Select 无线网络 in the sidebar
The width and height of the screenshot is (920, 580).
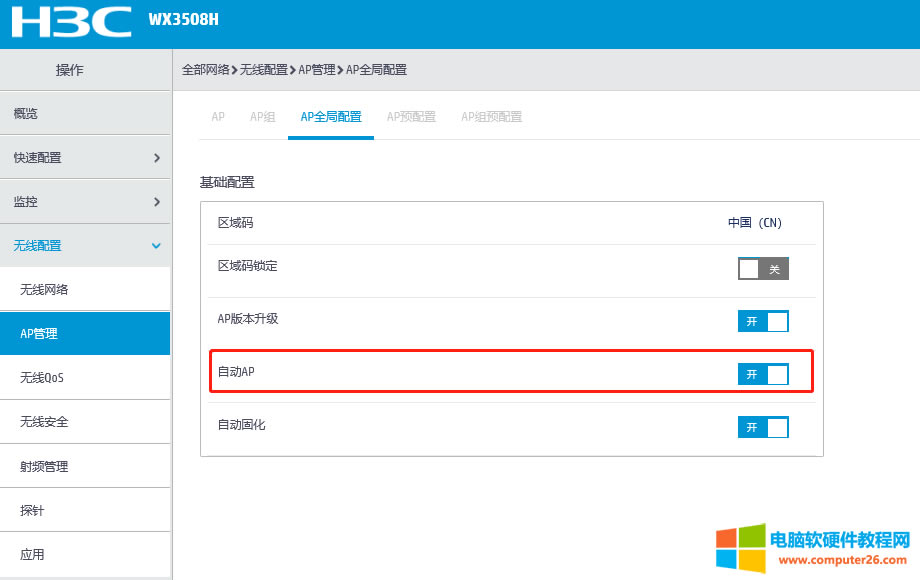44,290
